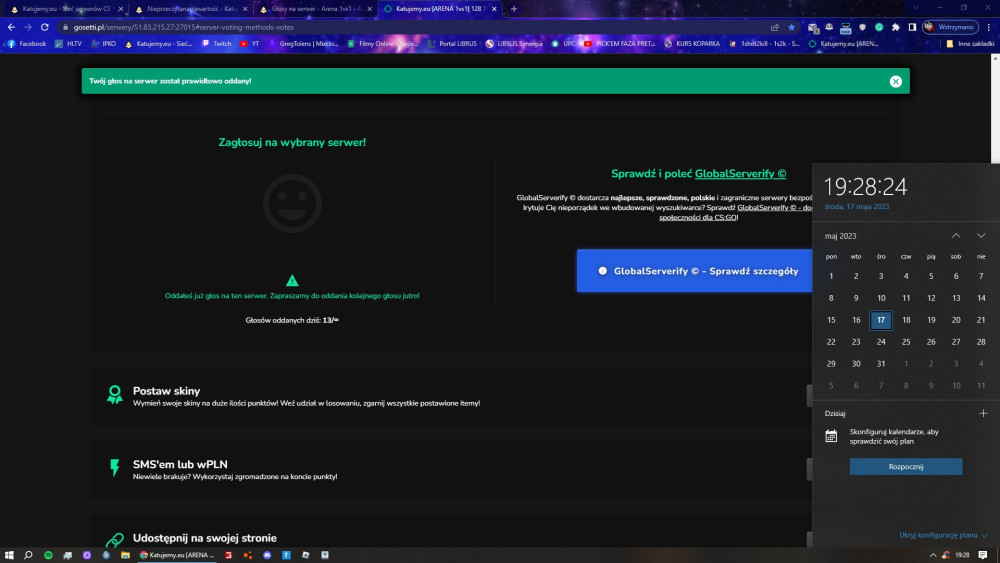Dismiss the green vote success notification

coord(895,81)
